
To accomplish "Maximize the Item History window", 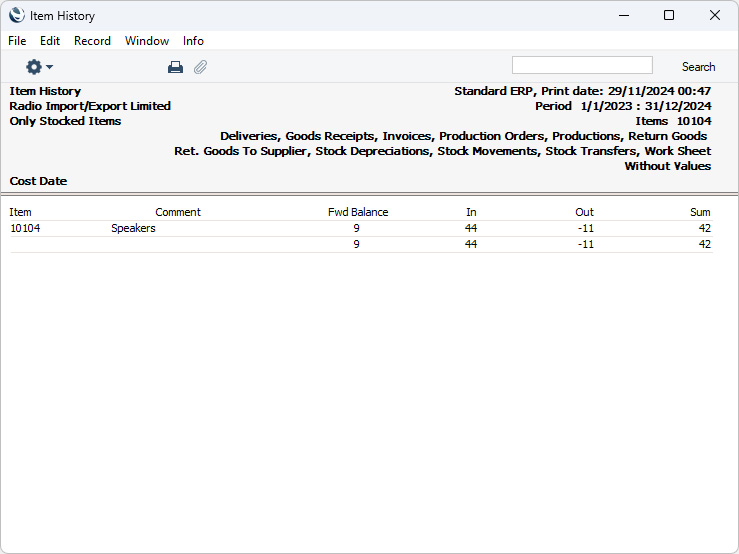I will pos(669,16).
